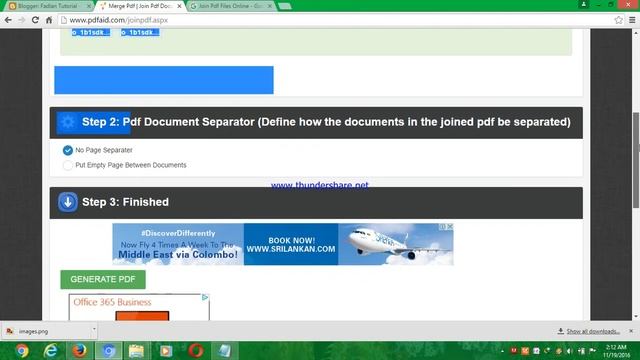The image size is (640, 360).
Task: Open Firefox from the taskbar
Action: [x=79, y=351]
